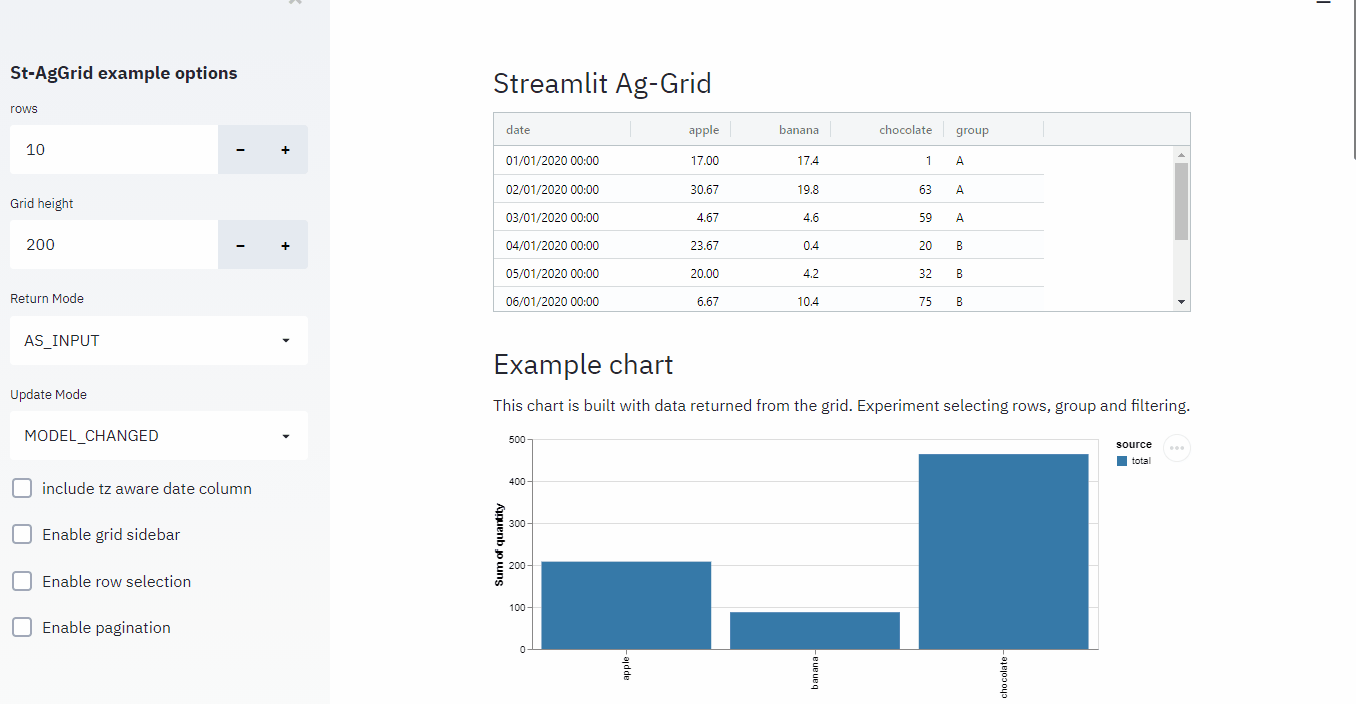1356x704 pixels.
Task: Click the minus button for rows
Action: click(240, 150)
